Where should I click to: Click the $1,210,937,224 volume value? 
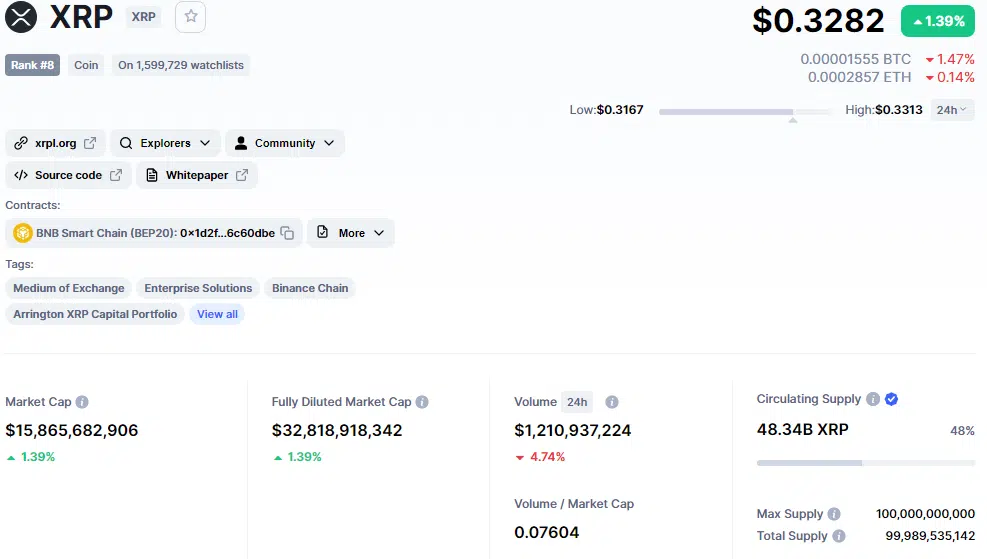click(x=572, y=430)
